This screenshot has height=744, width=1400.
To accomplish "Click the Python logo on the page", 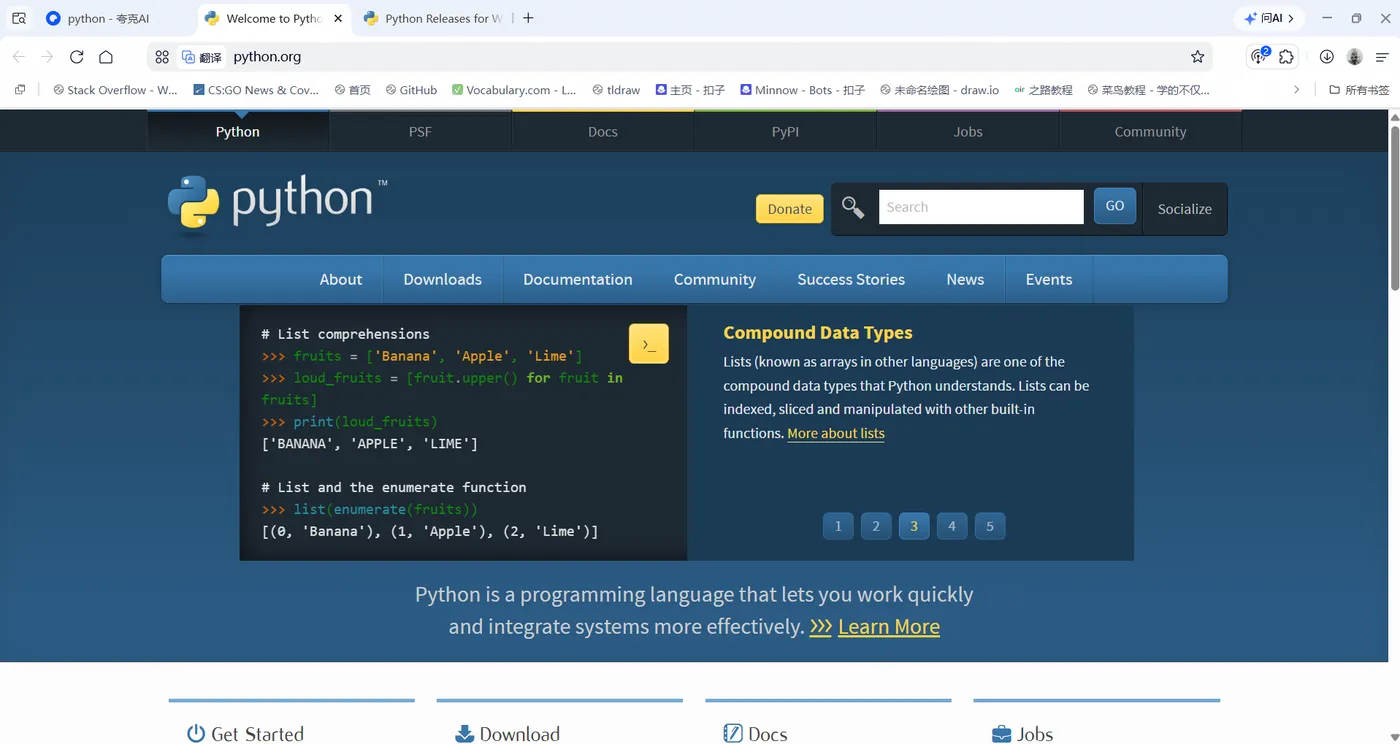I will pos(277,204).
